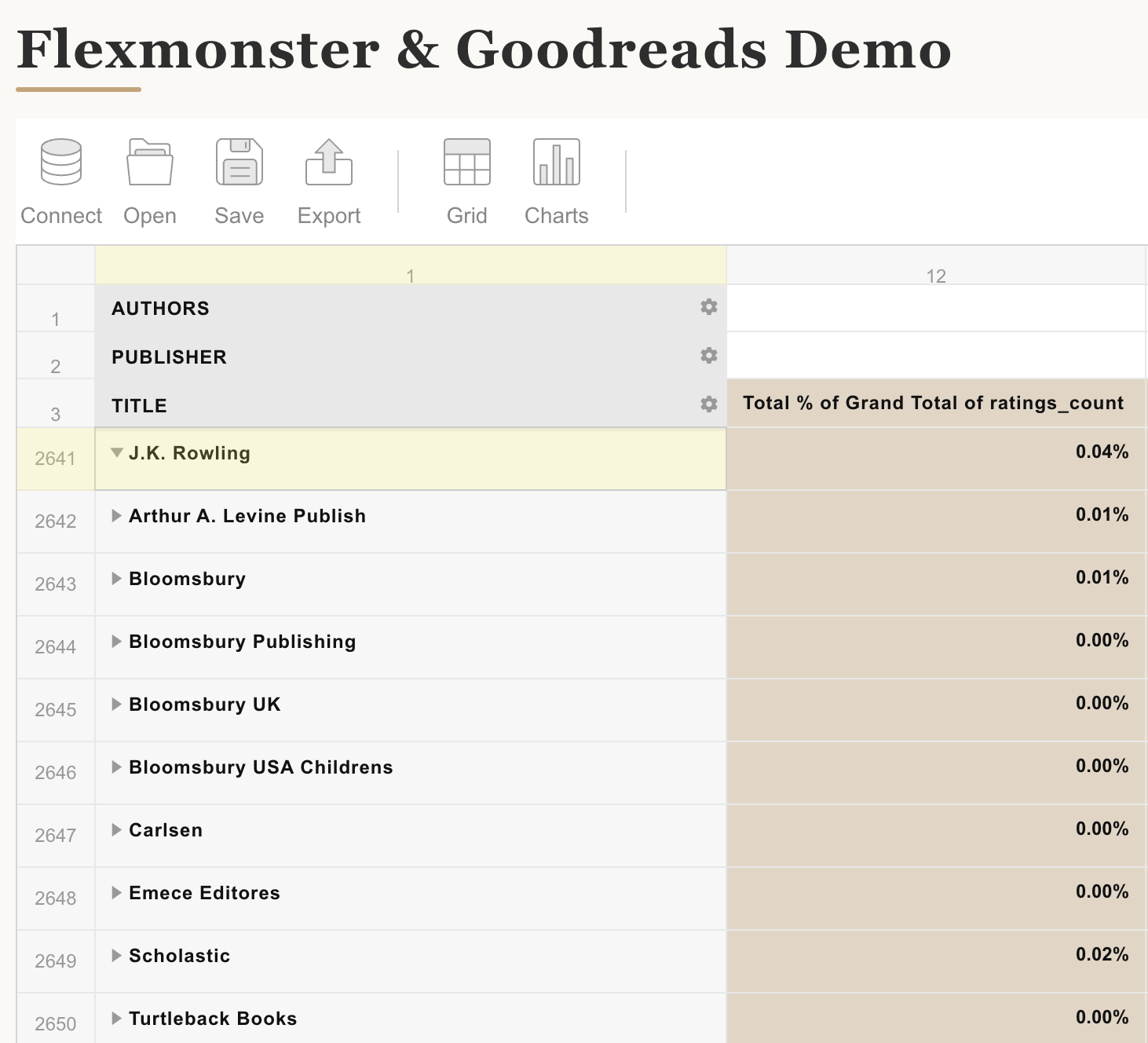Expand the Arthur A. Levine Publish row
1148x1043 pixels.
coord(116,516)
